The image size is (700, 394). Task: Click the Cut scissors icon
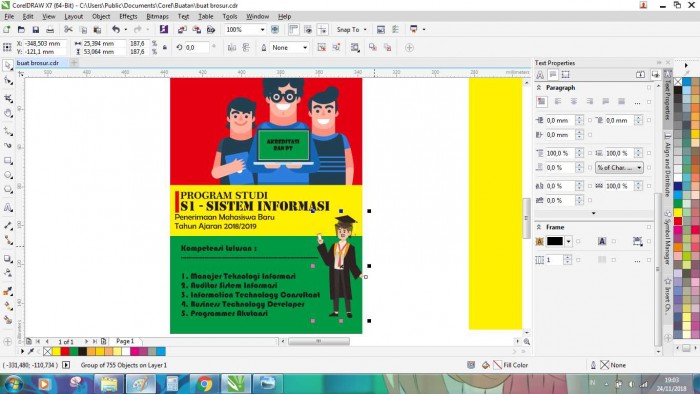tap(68, 29)
